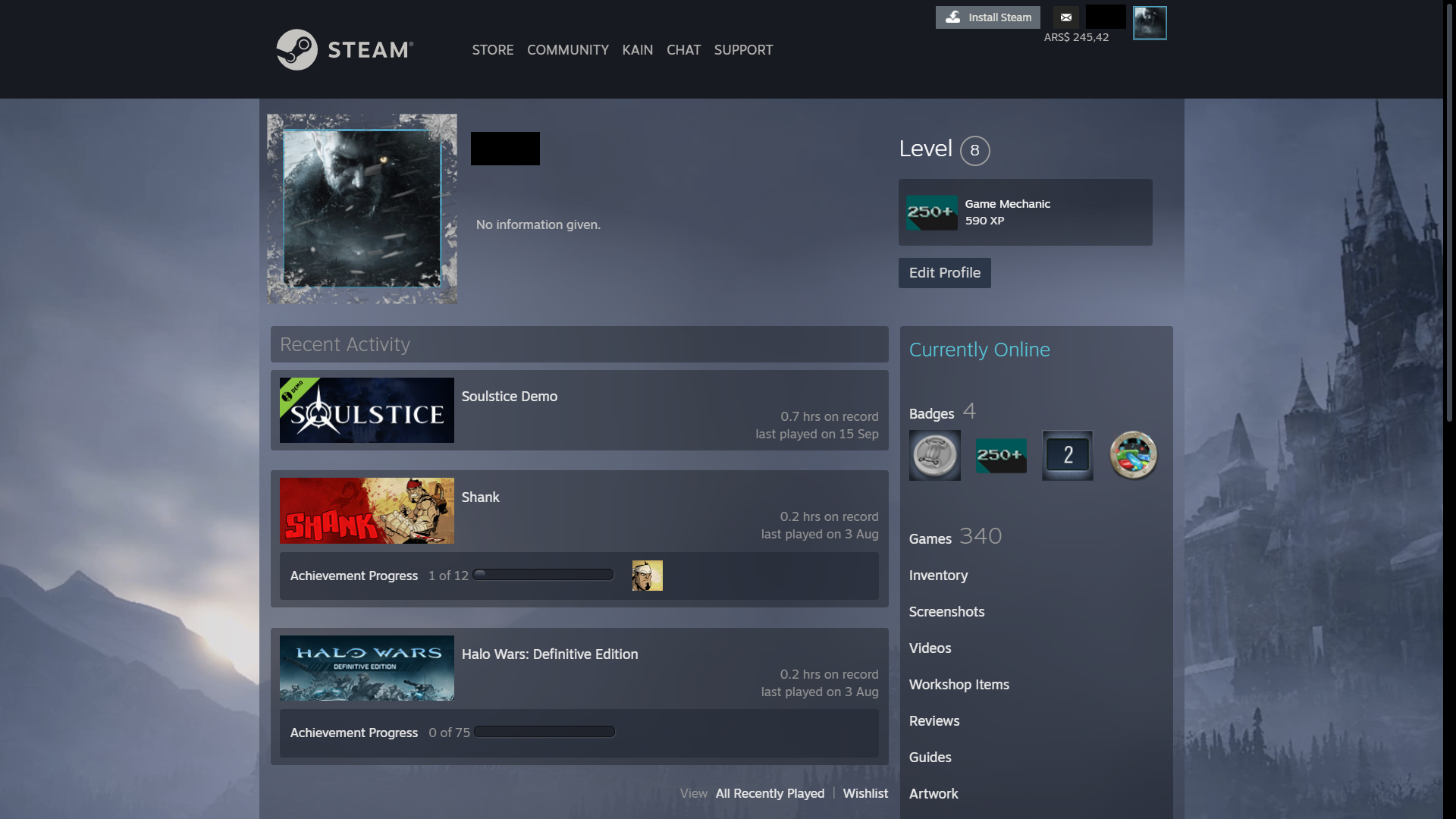Click the Steam logo in the header

pyautogui.click(x=345, y=50)
